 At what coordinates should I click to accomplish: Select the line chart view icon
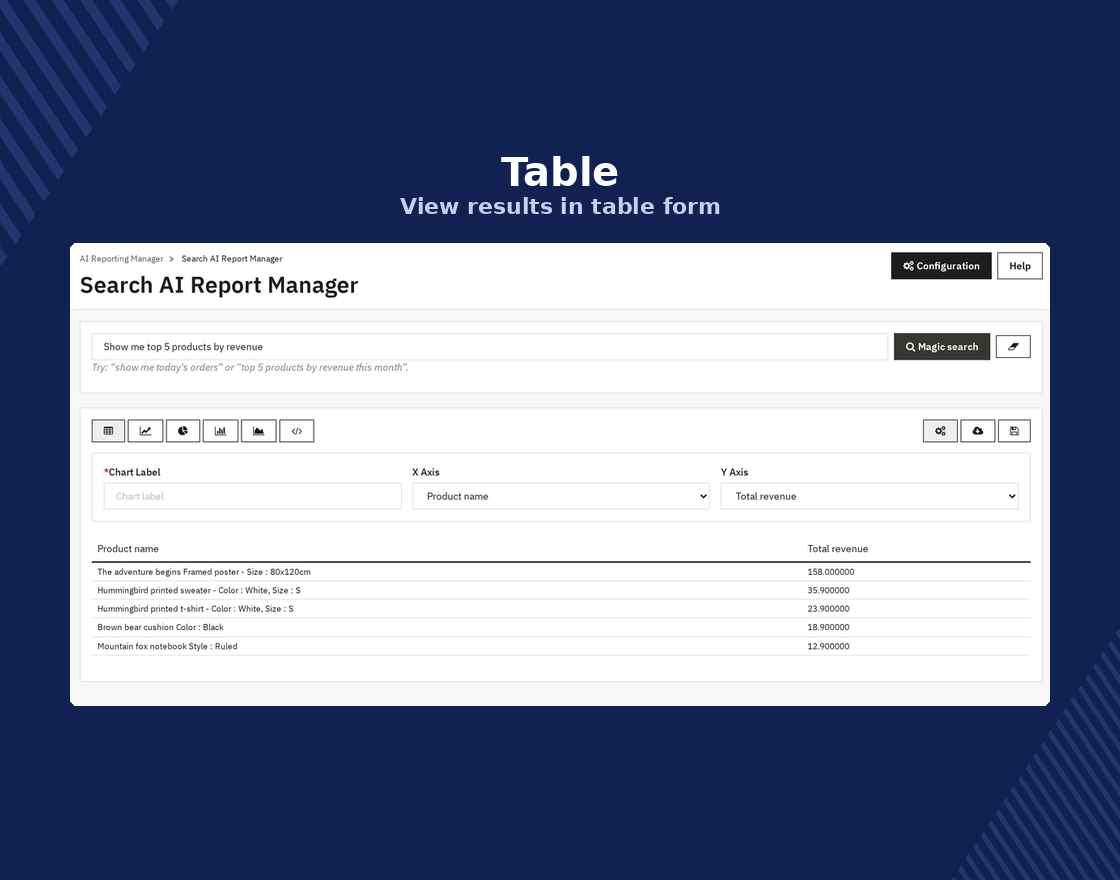pos(146,431)
